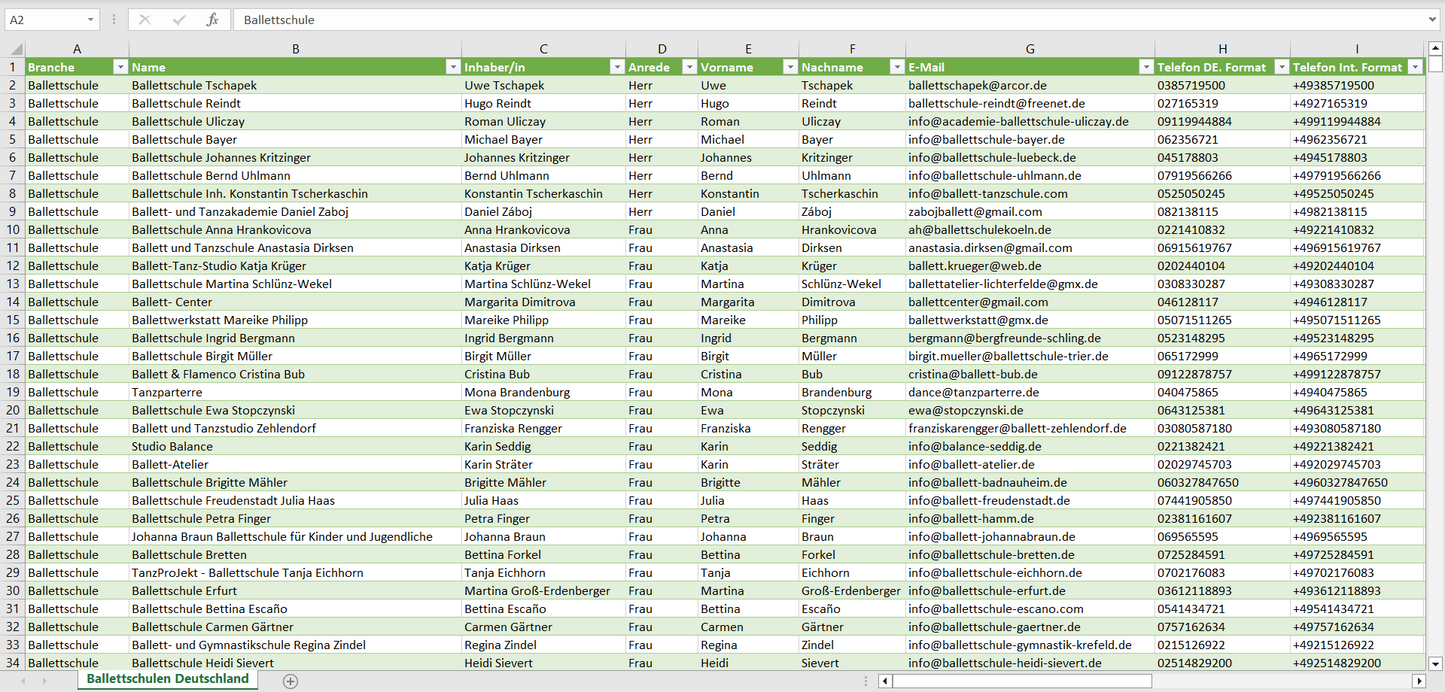The image size is (1445, 692).
Task: Switch to Ballettschulen Deutschland sheet tab
Action: [167, 679]
